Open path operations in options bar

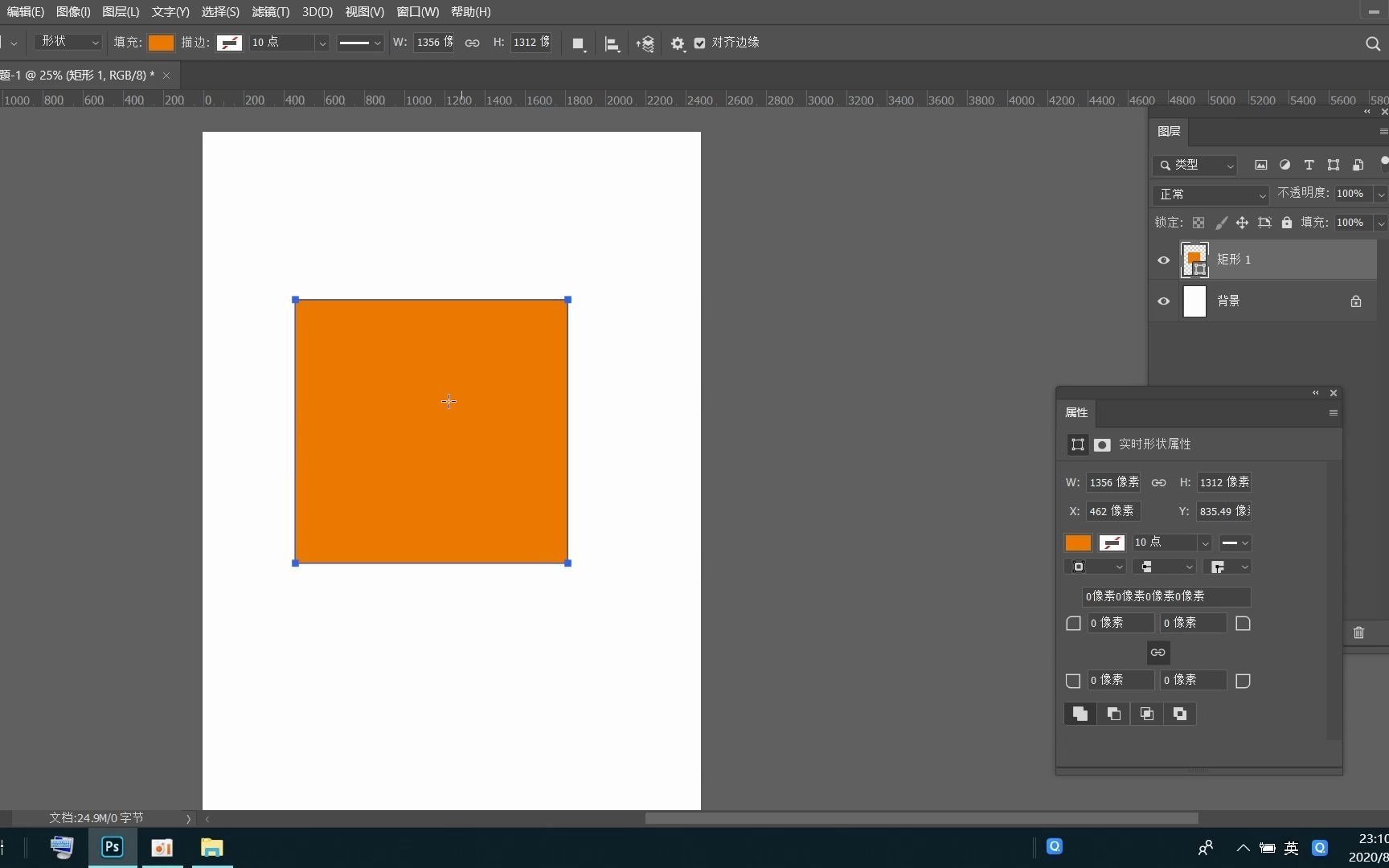tap(578, 43)
